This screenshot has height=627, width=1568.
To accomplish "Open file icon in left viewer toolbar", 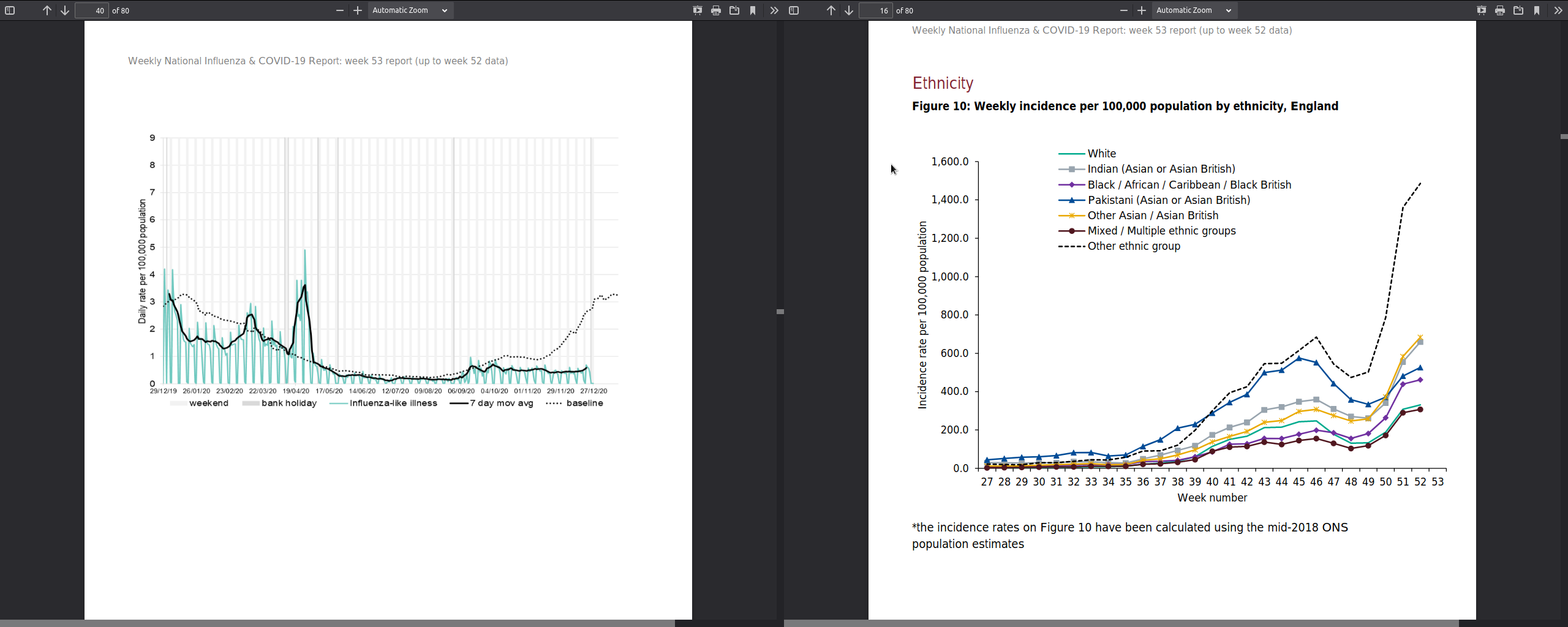I will point(734,10).
